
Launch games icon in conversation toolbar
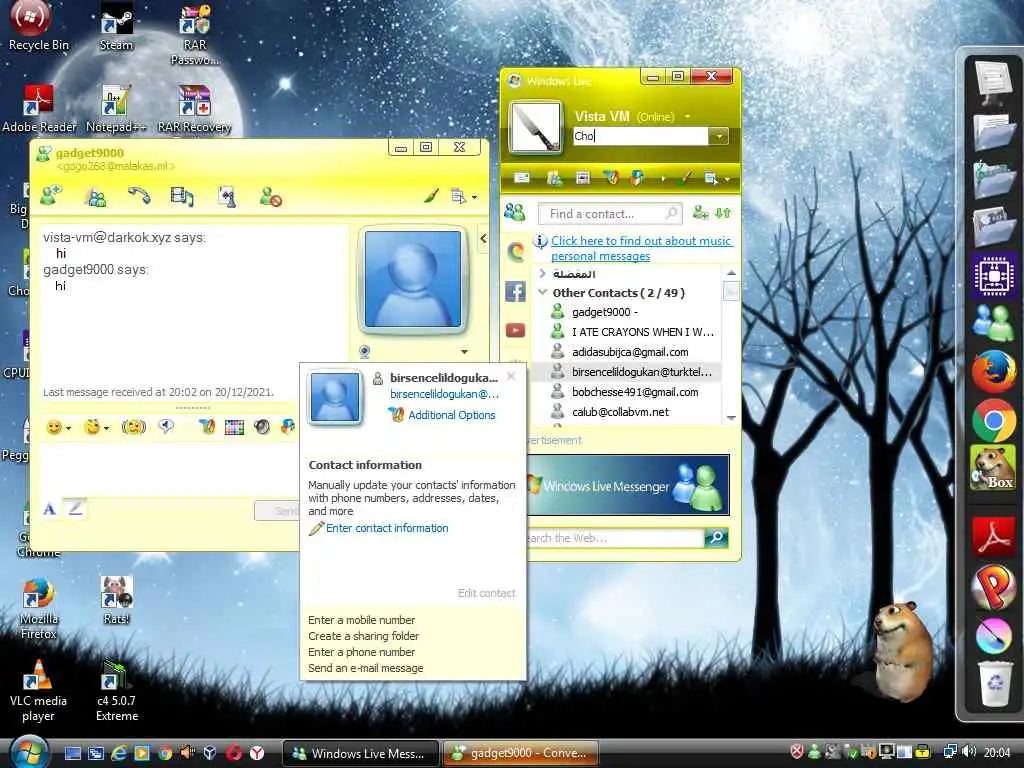click(226, 197)
